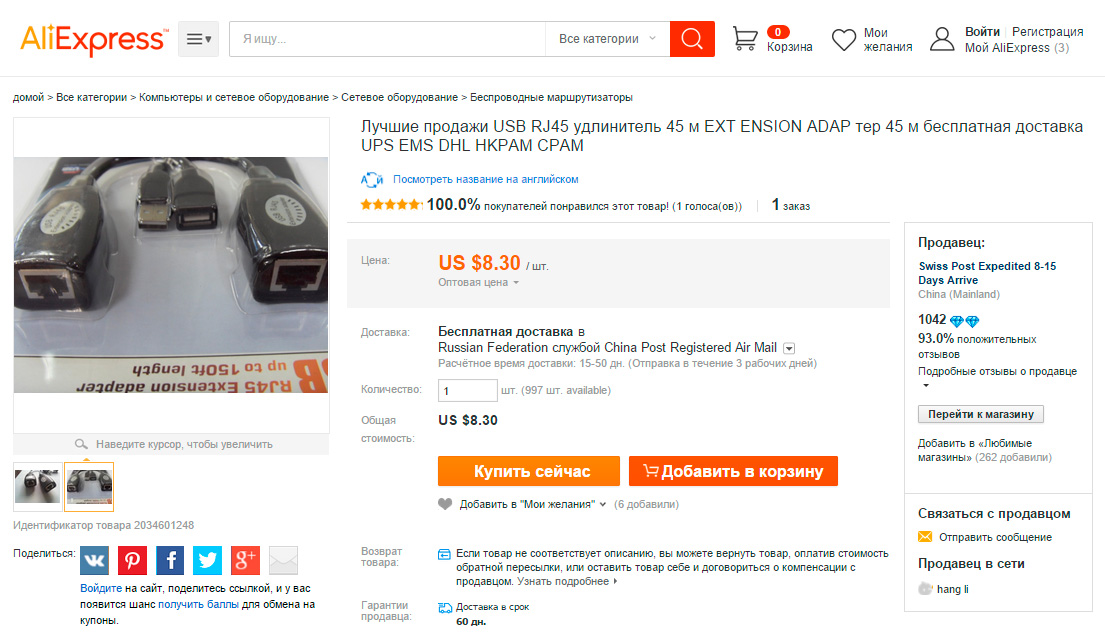
Task: Open the shopping cart icon
Action: (x=745, y=39)
